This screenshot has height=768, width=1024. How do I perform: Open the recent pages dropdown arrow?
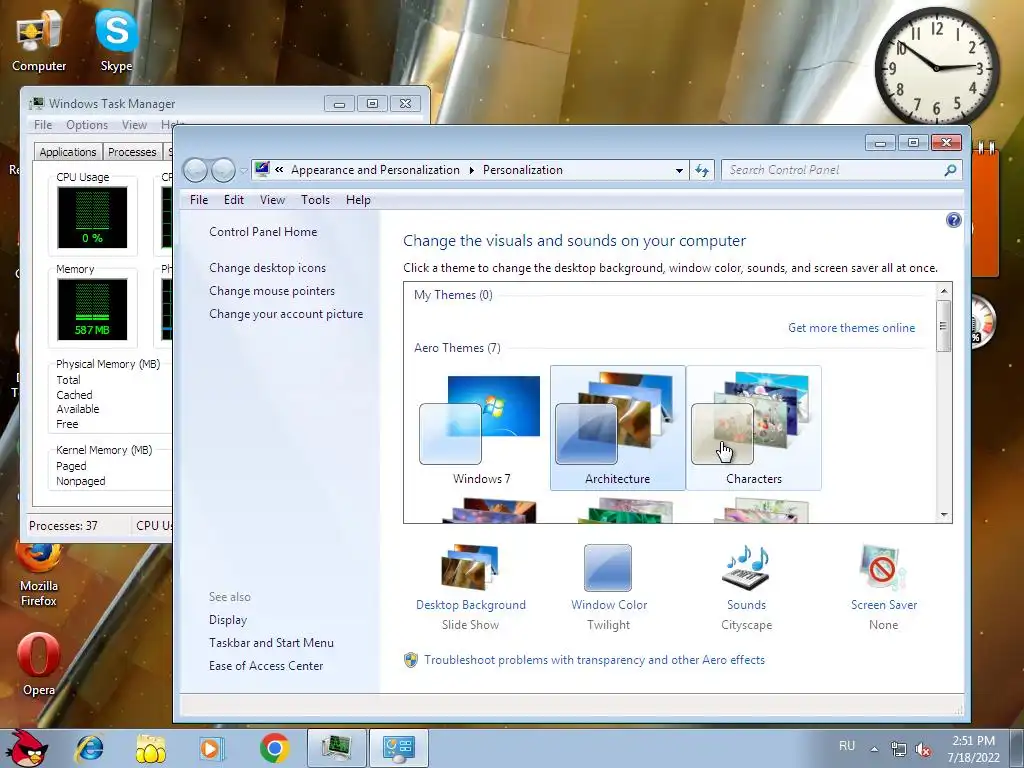click(243, 170)
